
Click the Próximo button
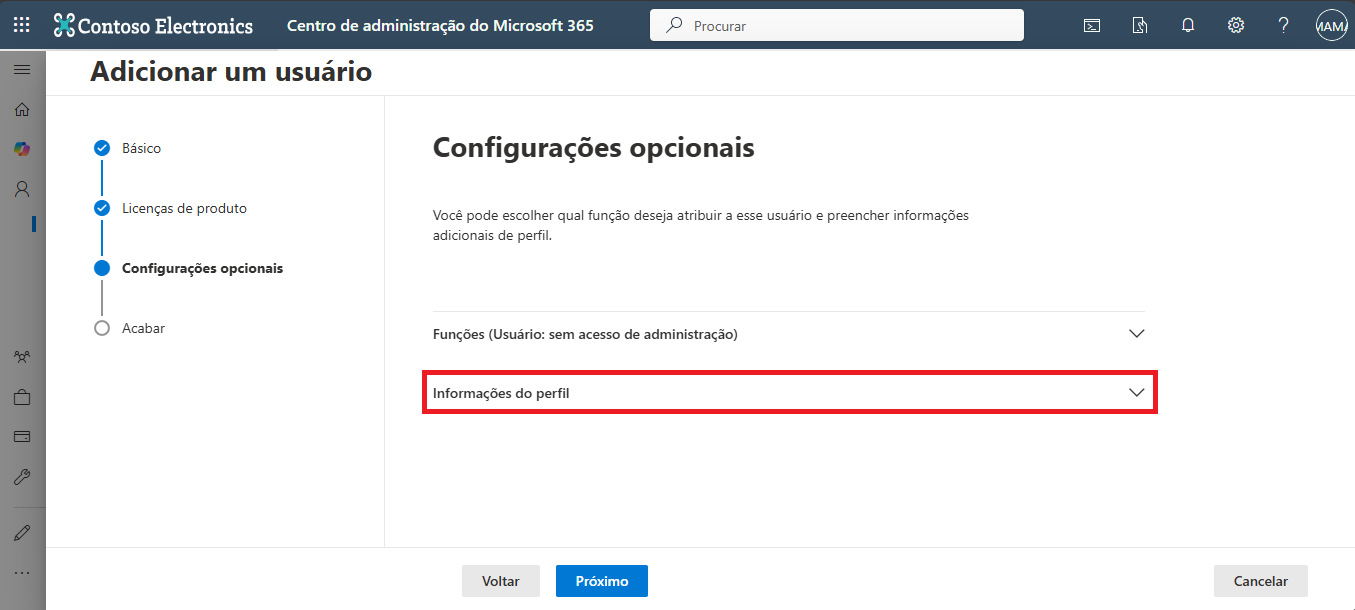coord(601,581)
